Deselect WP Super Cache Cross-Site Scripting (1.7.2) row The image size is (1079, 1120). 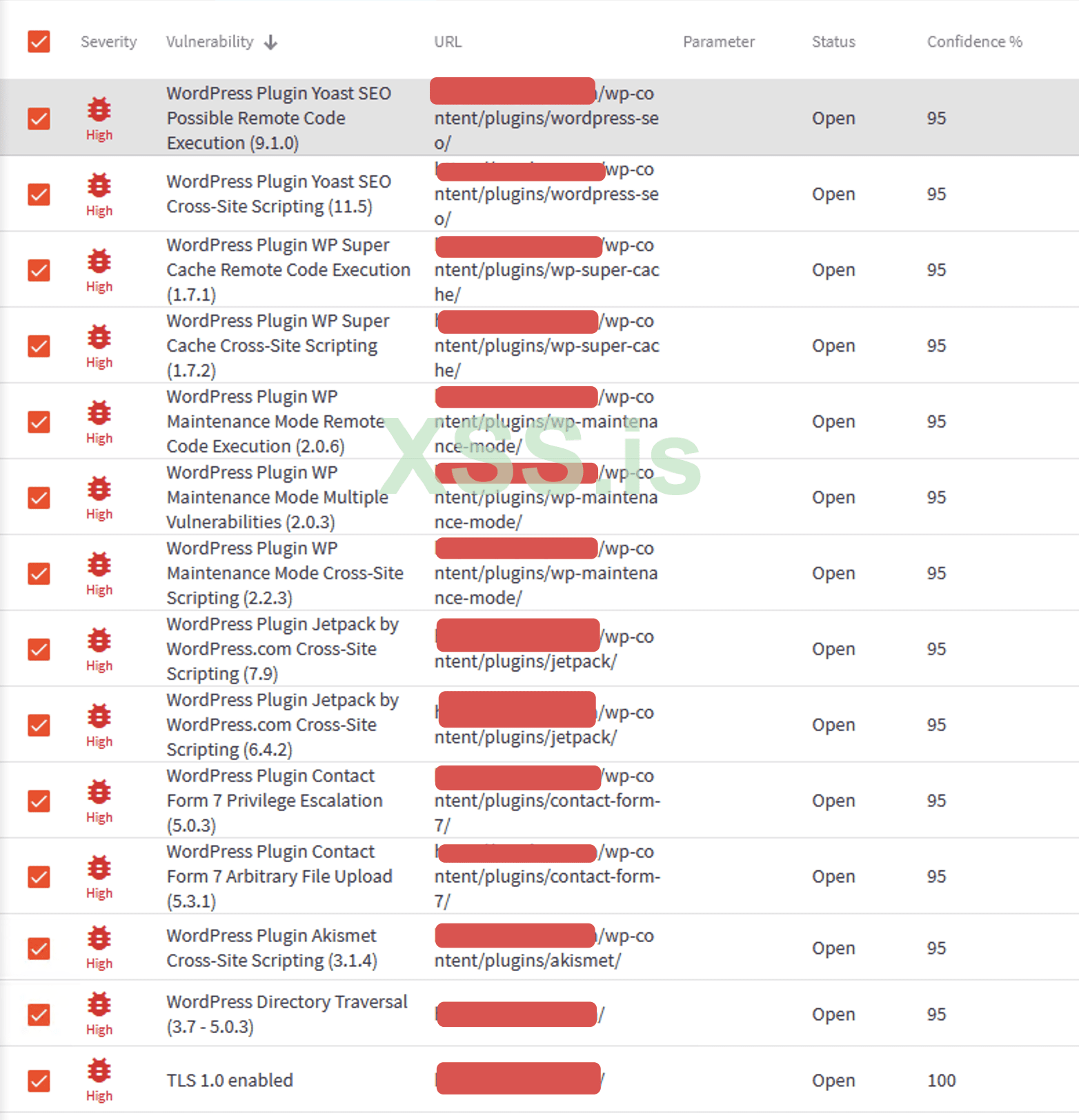coord(39,346)
